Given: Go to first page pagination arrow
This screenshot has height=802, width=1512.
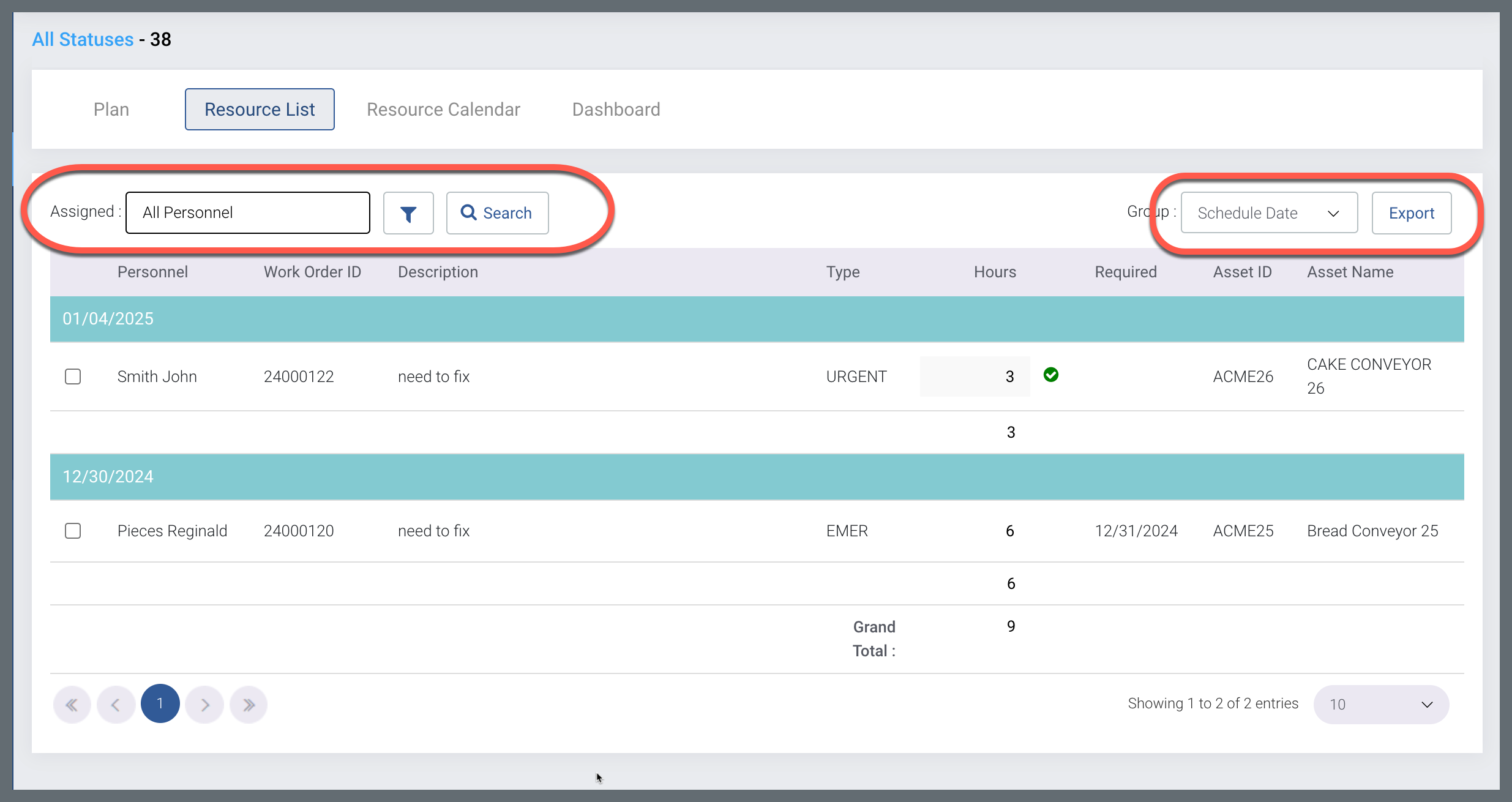Looking at the screenshot, I should click(x=72, y=705).
